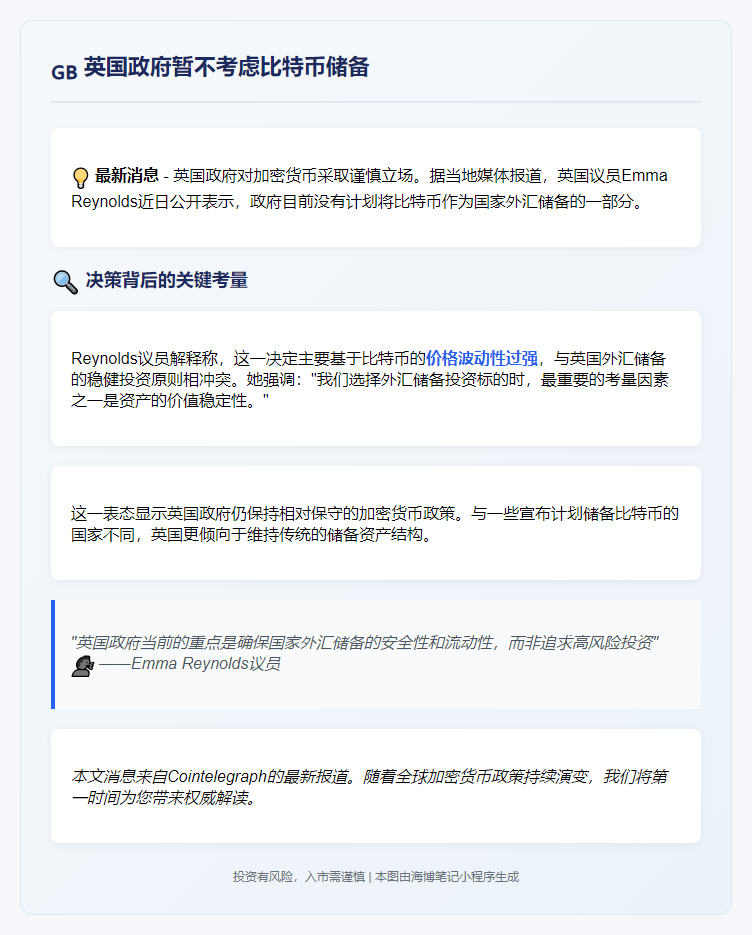Click the italic quote about 外汇储备的安全性和流动性
Screen dimensions: 752x935
pyautogui.click(x=365, y=643)
